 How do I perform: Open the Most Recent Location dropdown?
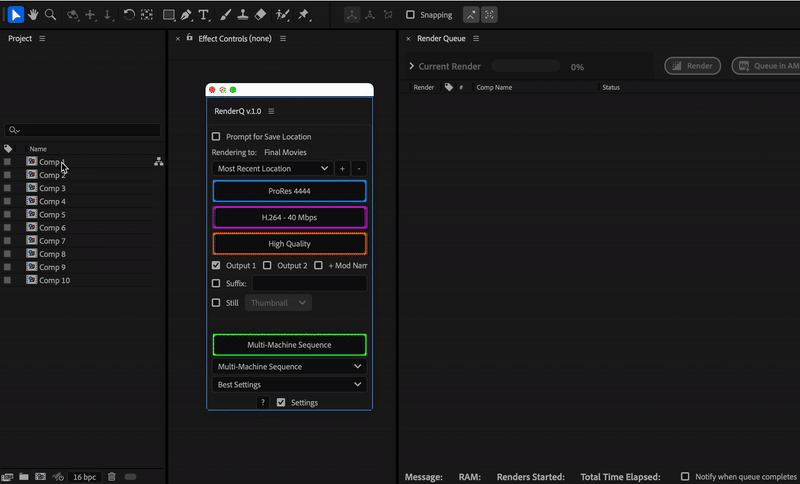pos(272,168)
